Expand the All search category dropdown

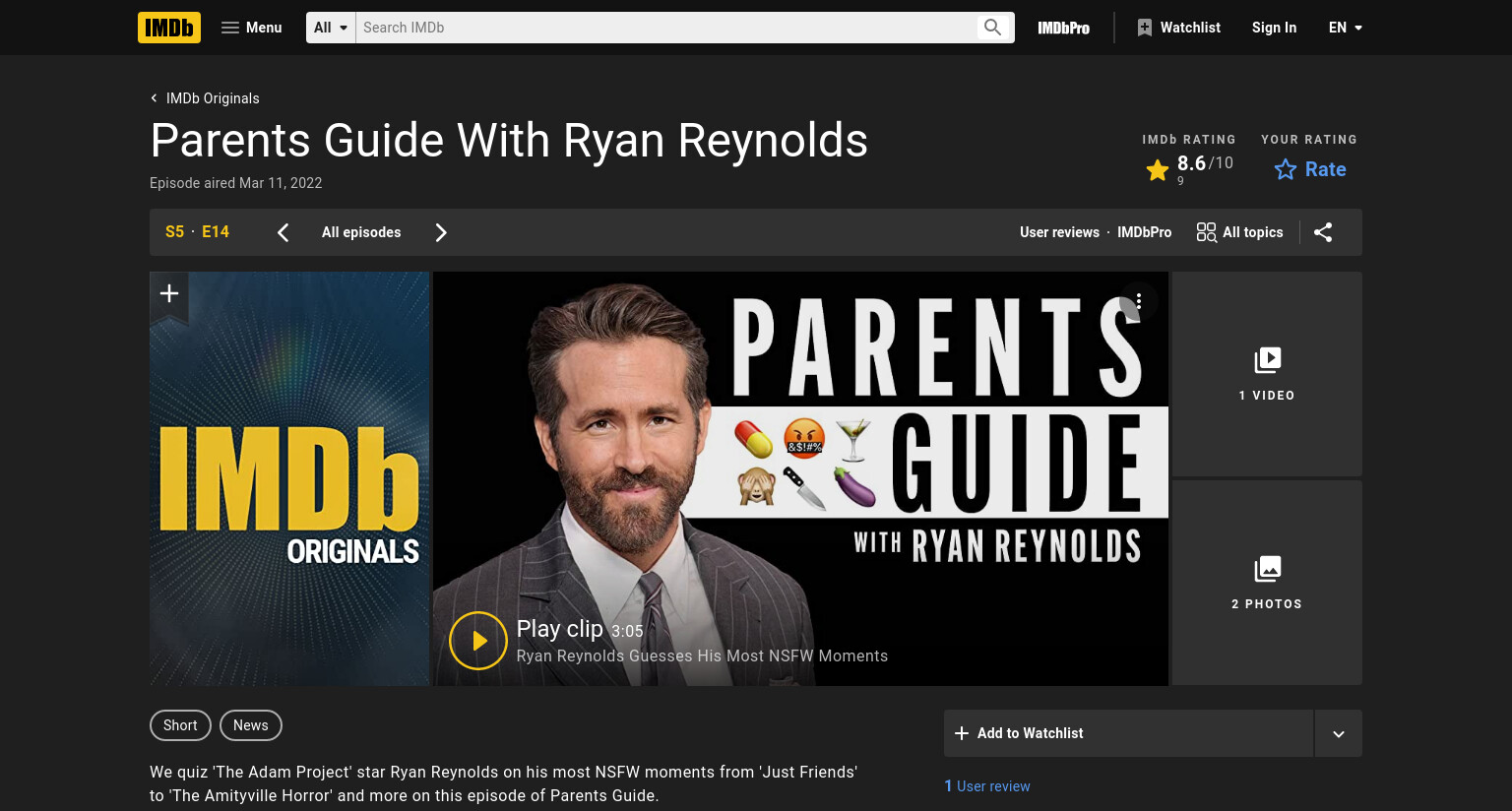tap(331, 28)
